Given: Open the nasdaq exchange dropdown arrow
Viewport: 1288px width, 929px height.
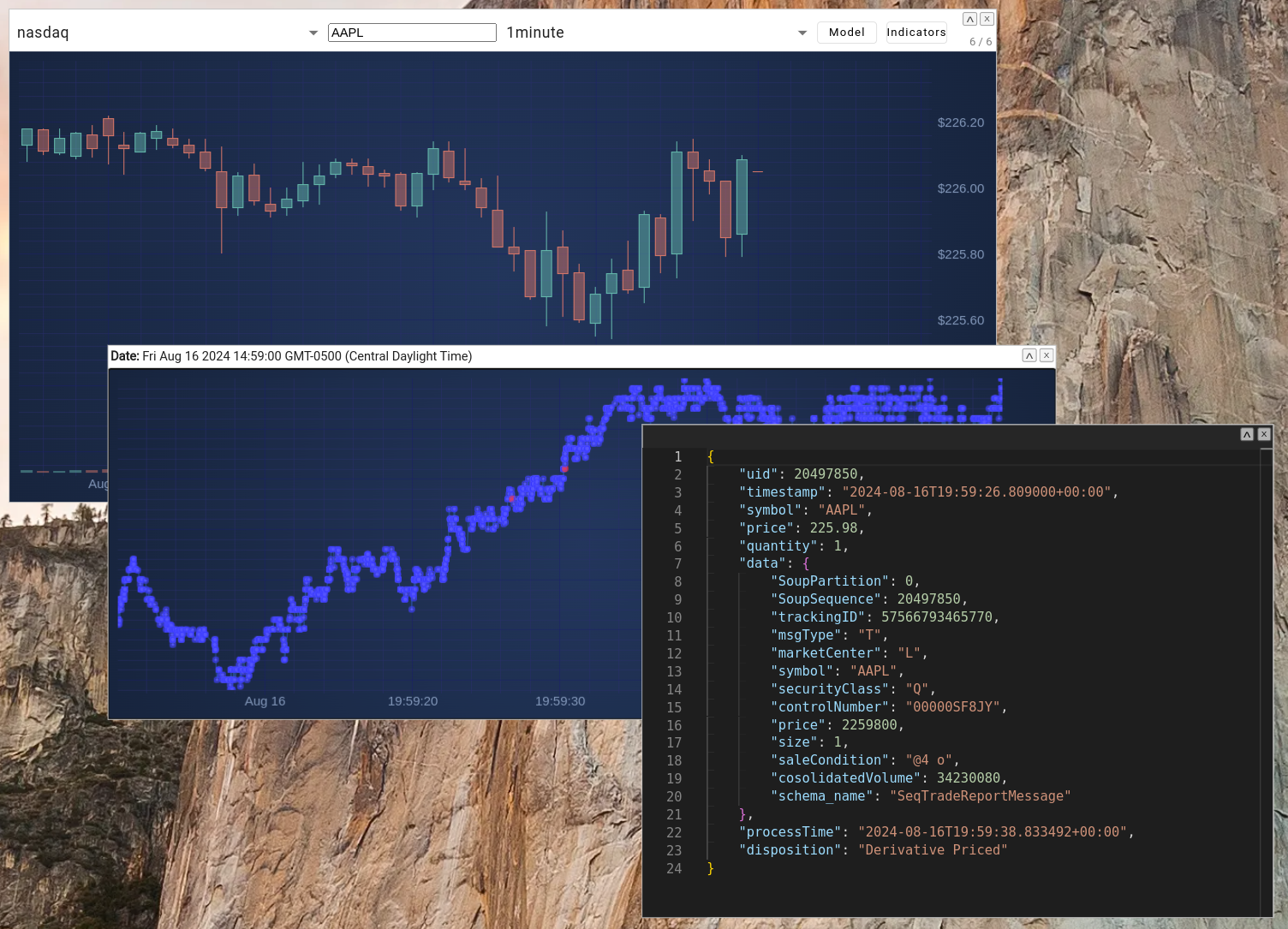Looking at the screenshot, I should [313, 33].
